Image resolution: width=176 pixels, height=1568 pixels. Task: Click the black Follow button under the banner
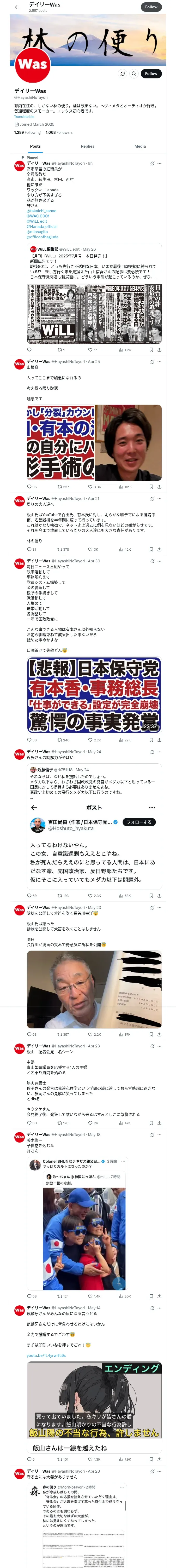click(151, 74)
